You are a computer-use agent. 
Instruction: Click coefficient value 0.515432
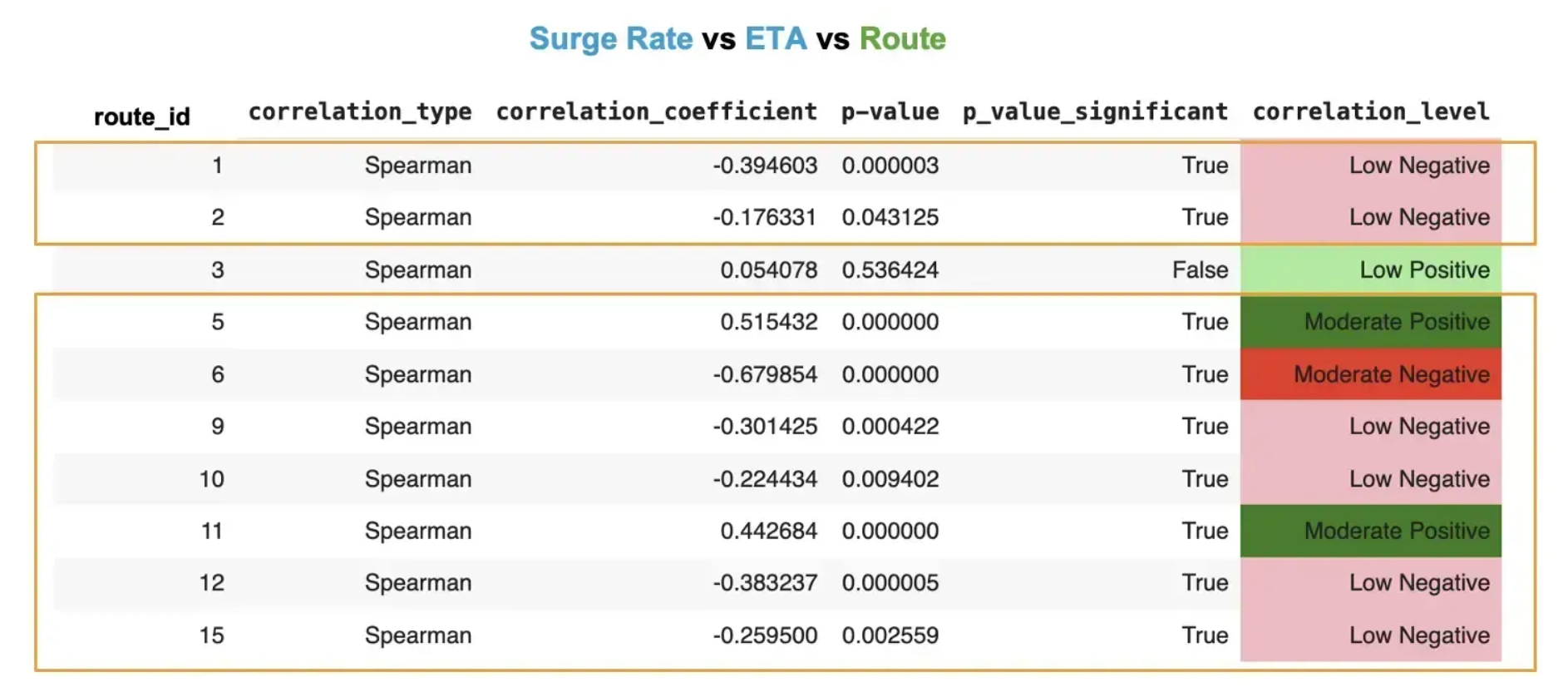768,322
